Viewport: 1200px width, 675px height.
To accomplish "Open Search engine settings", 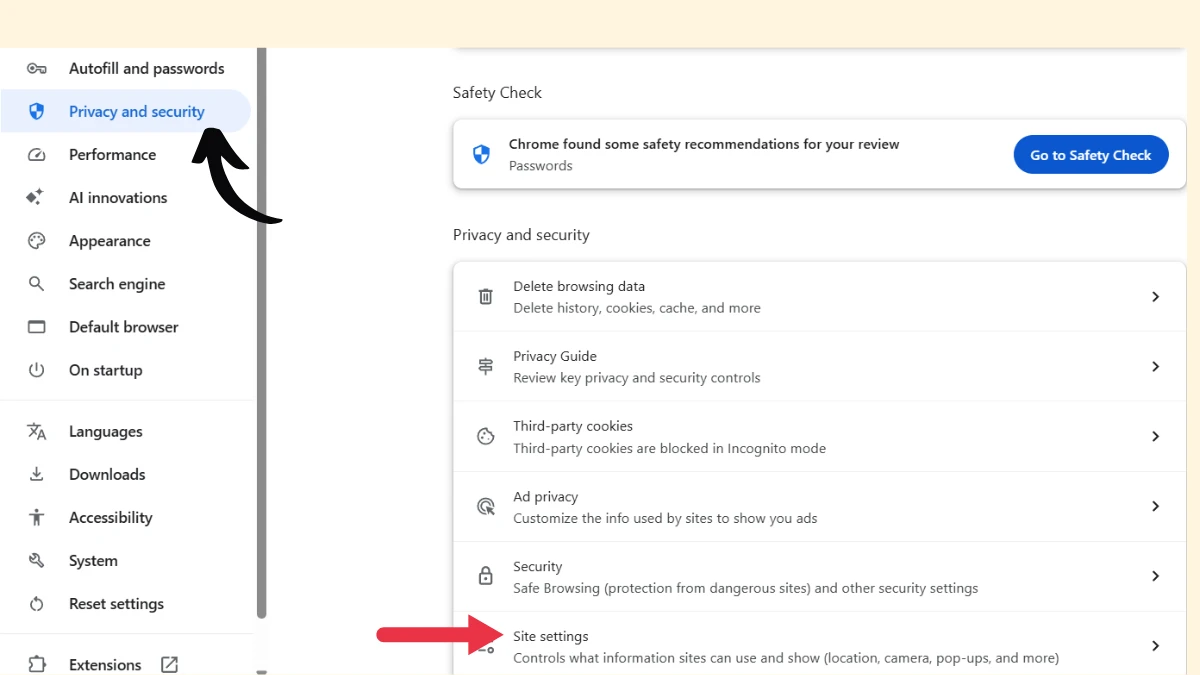I will pos(125,284).
